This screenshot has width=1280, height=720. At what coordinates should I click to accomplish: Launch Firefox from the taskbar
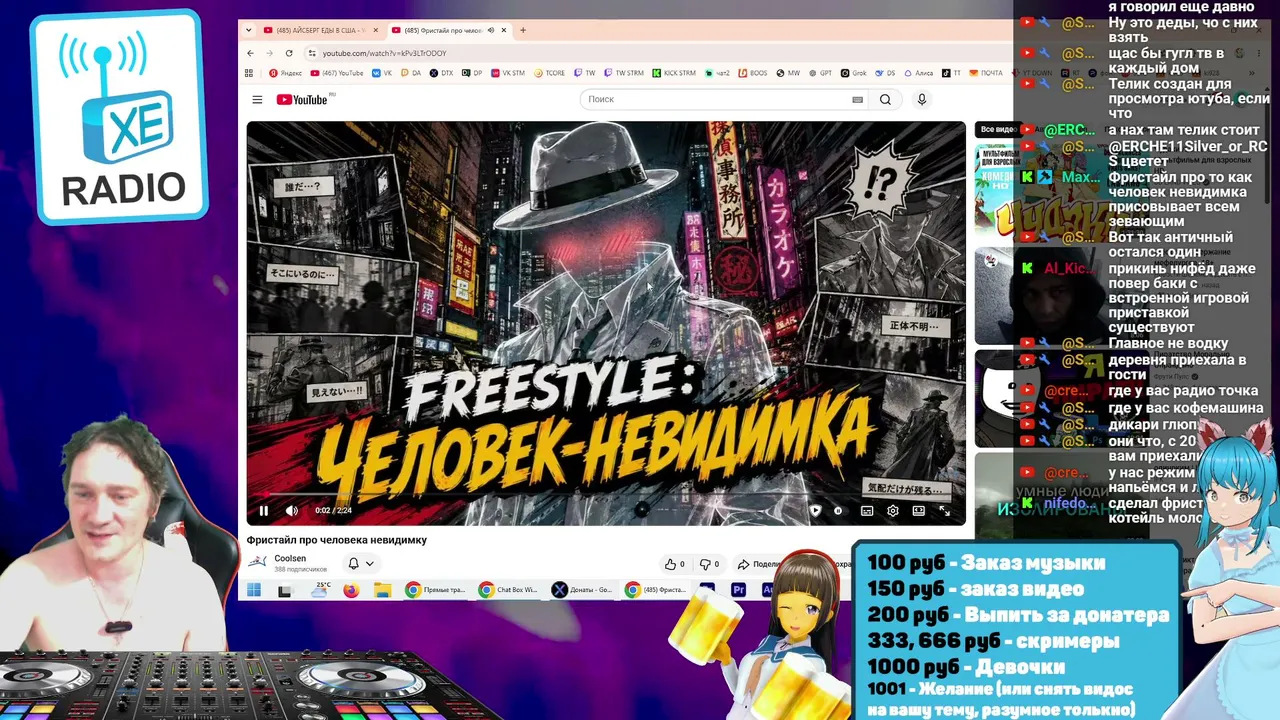(351, 590)
